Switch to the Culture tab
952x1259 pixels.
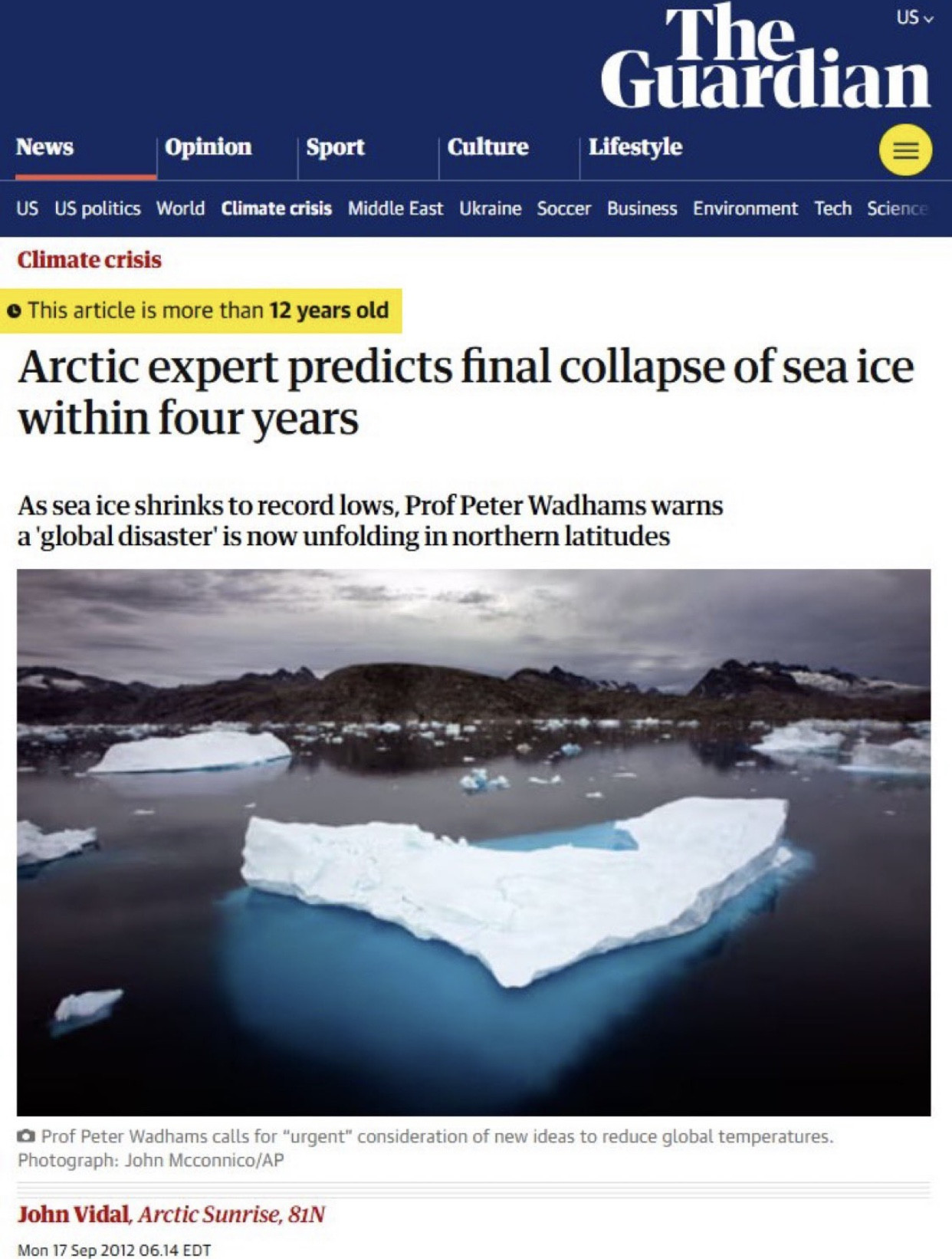click(x=487, y=146)
